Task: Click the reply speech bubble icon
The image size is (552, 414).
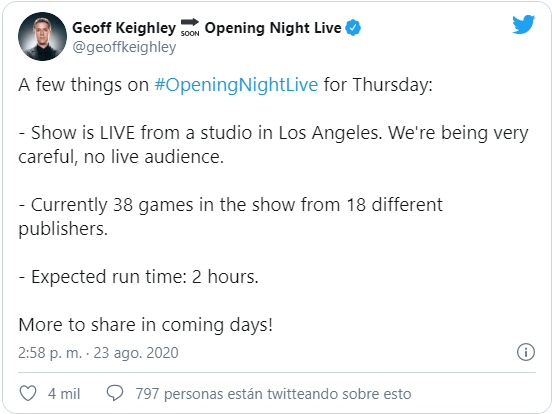Action: 115,393
